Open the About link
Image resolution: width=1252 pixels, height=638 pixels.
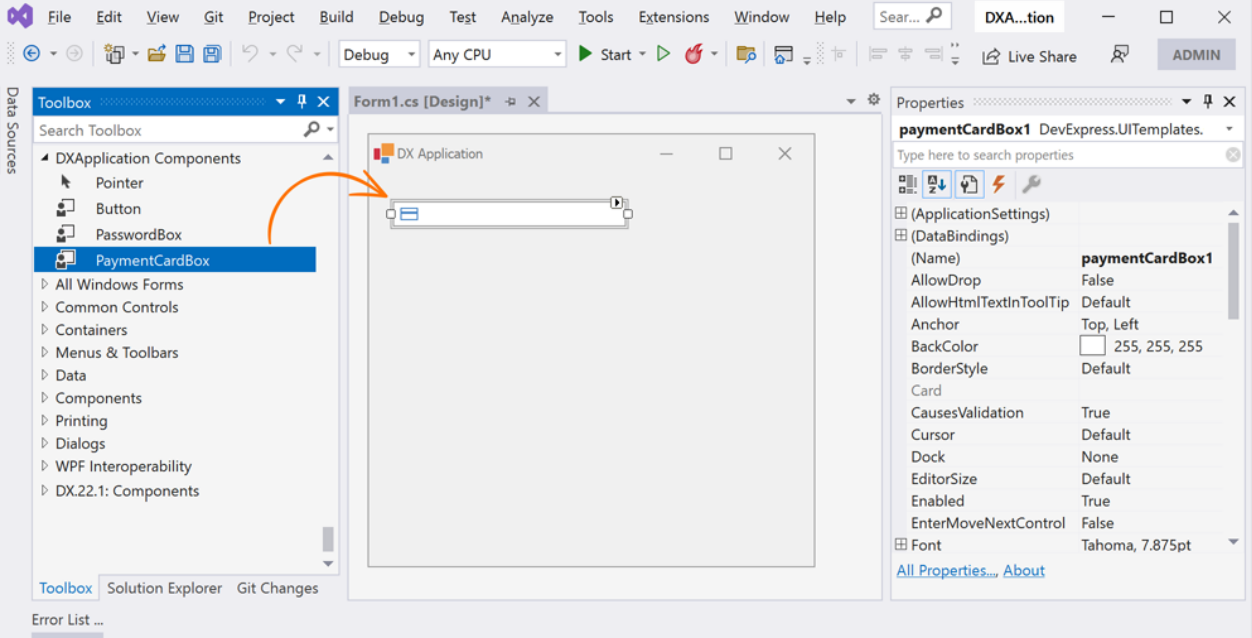[x=1024, y=570]
